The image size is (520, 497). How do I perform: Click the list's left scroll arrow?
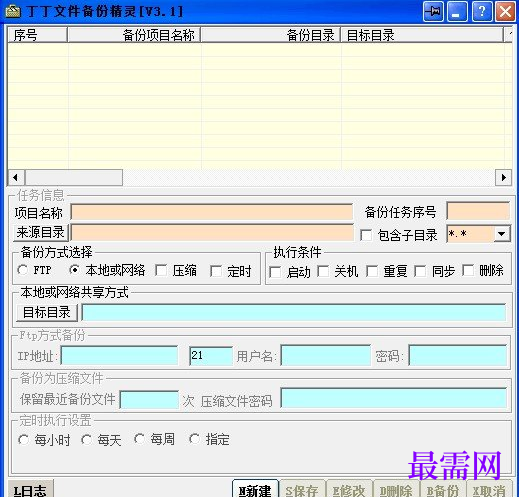tap(16, 177)
